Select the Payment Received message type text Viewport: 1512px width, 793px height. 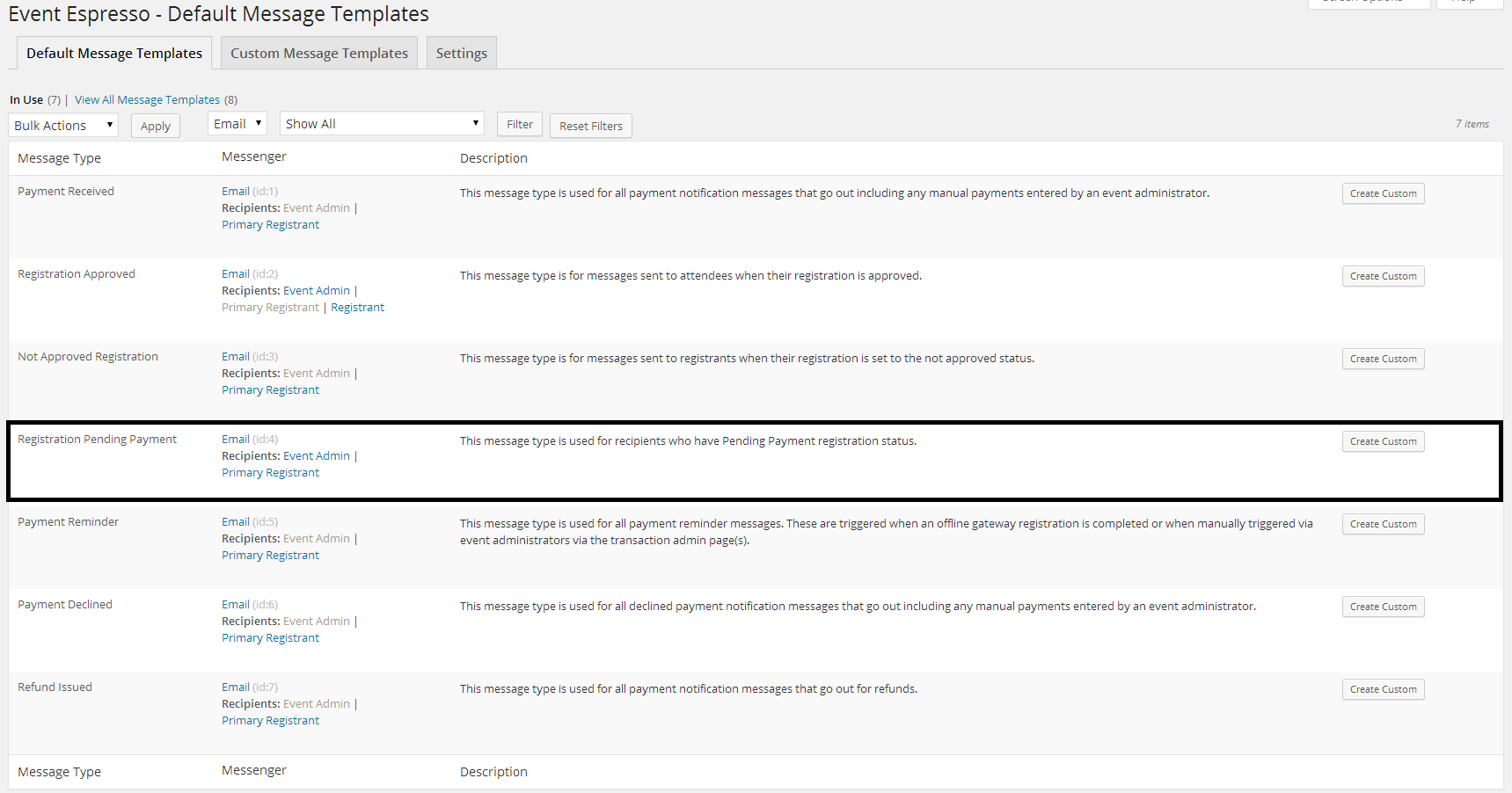(66, 191)
